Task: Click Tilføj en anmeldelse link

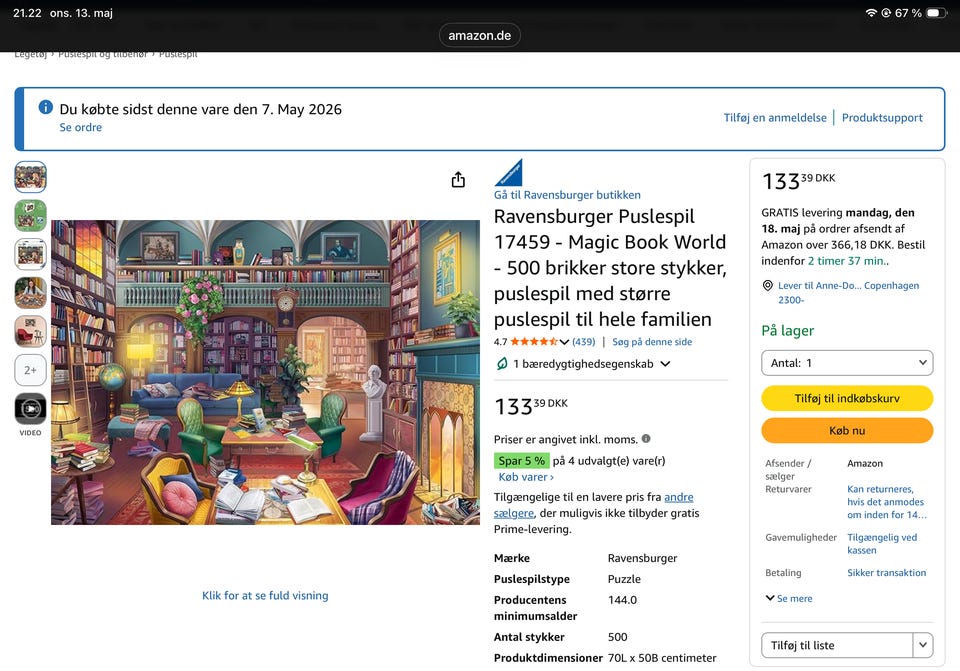Action: tap(774, 118)
